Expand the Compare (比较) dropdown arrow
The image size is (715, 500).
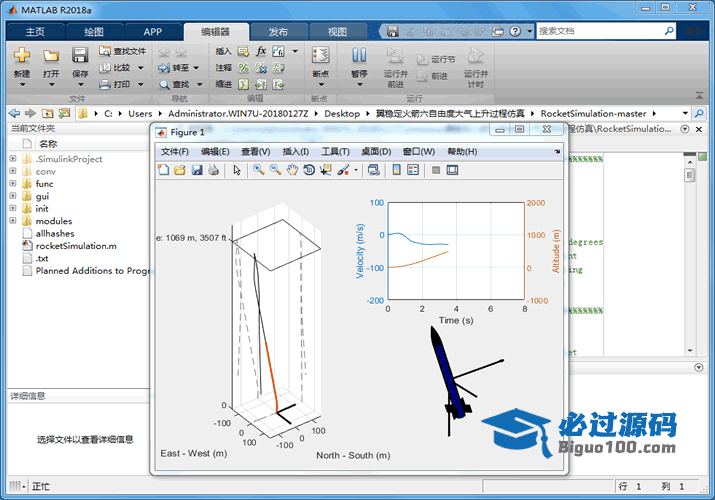[140, 68]
